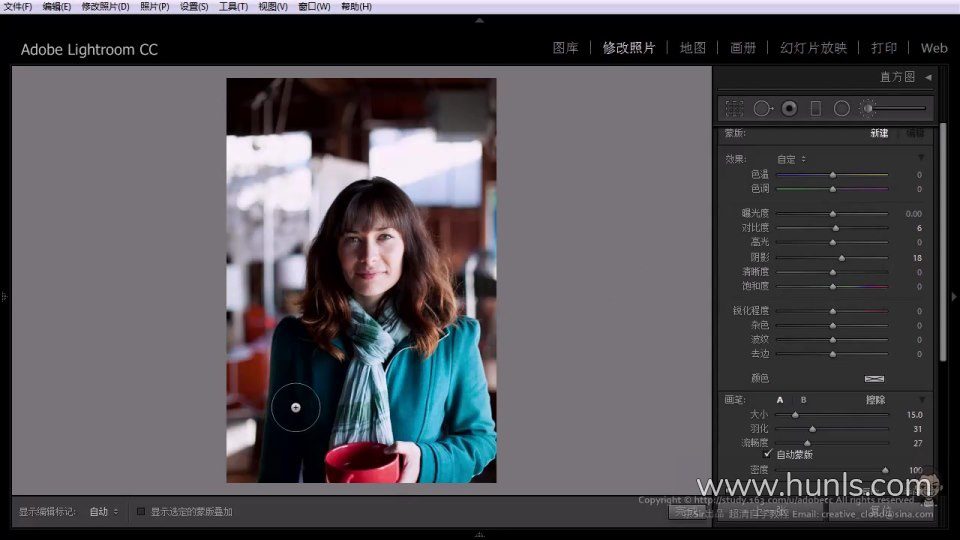
Task: Select the Red Eye Correction tool icon
Action: [x=789, y=108]
